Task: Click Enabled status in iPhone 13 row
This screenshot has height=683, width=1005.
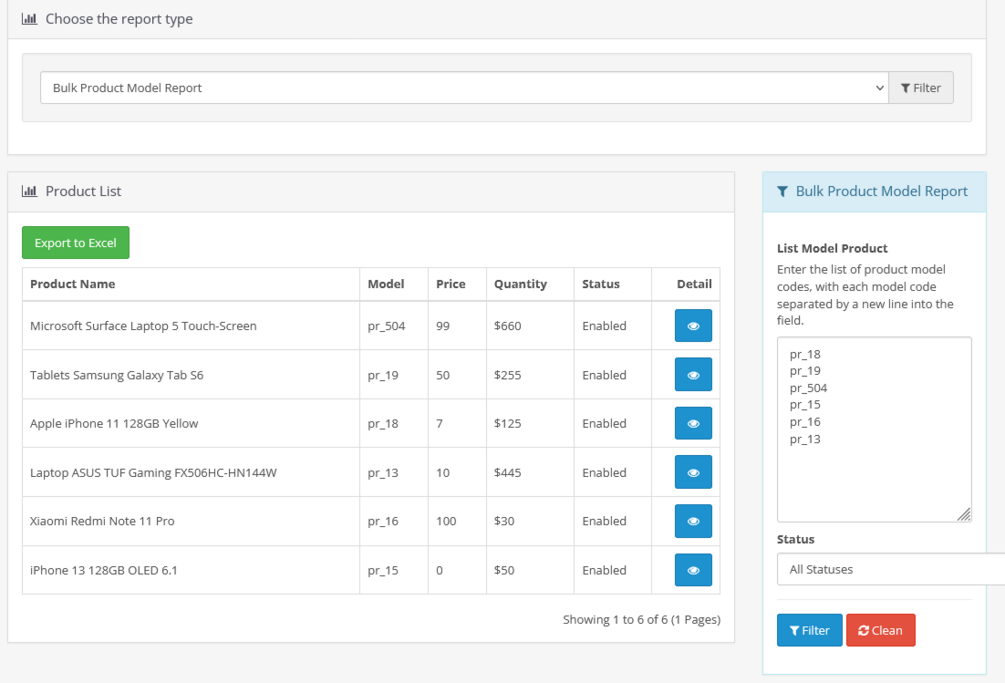Action: point(604,570)
